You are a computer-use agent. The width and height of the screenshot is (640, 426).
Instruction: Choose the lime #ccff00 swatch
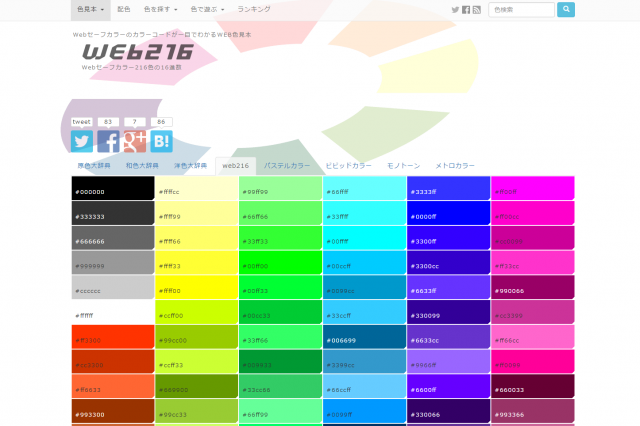click(197, 312)
